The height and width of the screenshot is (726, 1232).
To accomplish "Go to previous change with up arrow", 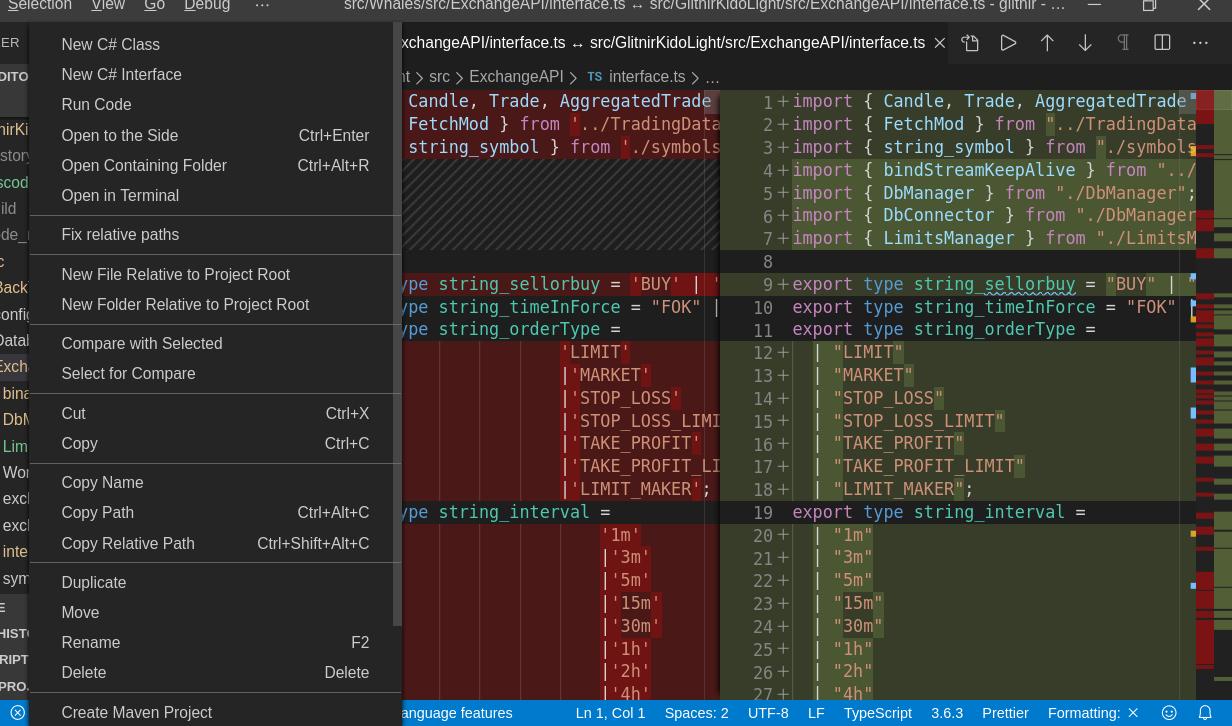I will [x=1046, y=43].
